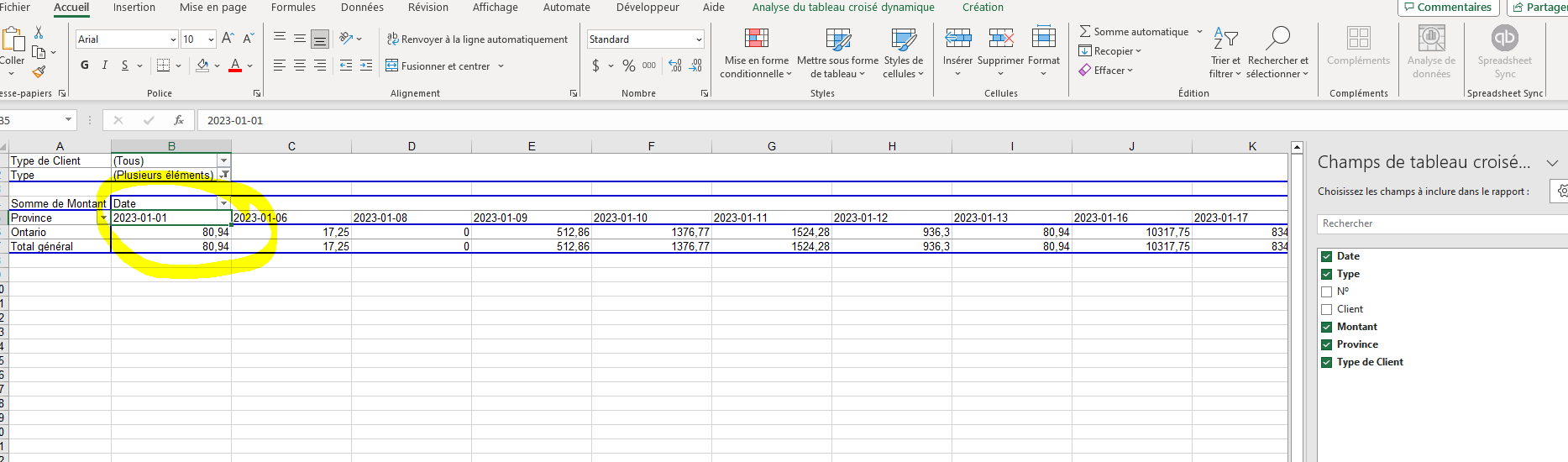Apply thousands separator (000) style
Screen dimensions: 1568x462
coord(649,66)
